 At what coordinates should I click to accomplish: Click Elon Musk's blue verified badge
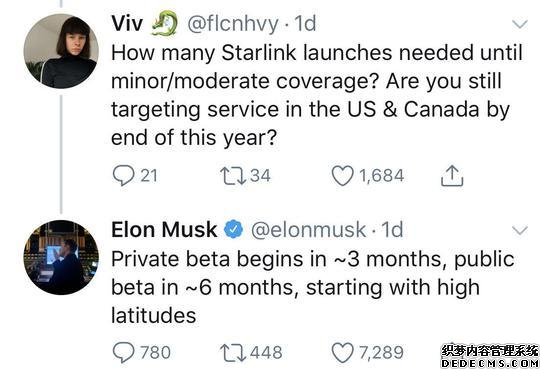point(234,230)
